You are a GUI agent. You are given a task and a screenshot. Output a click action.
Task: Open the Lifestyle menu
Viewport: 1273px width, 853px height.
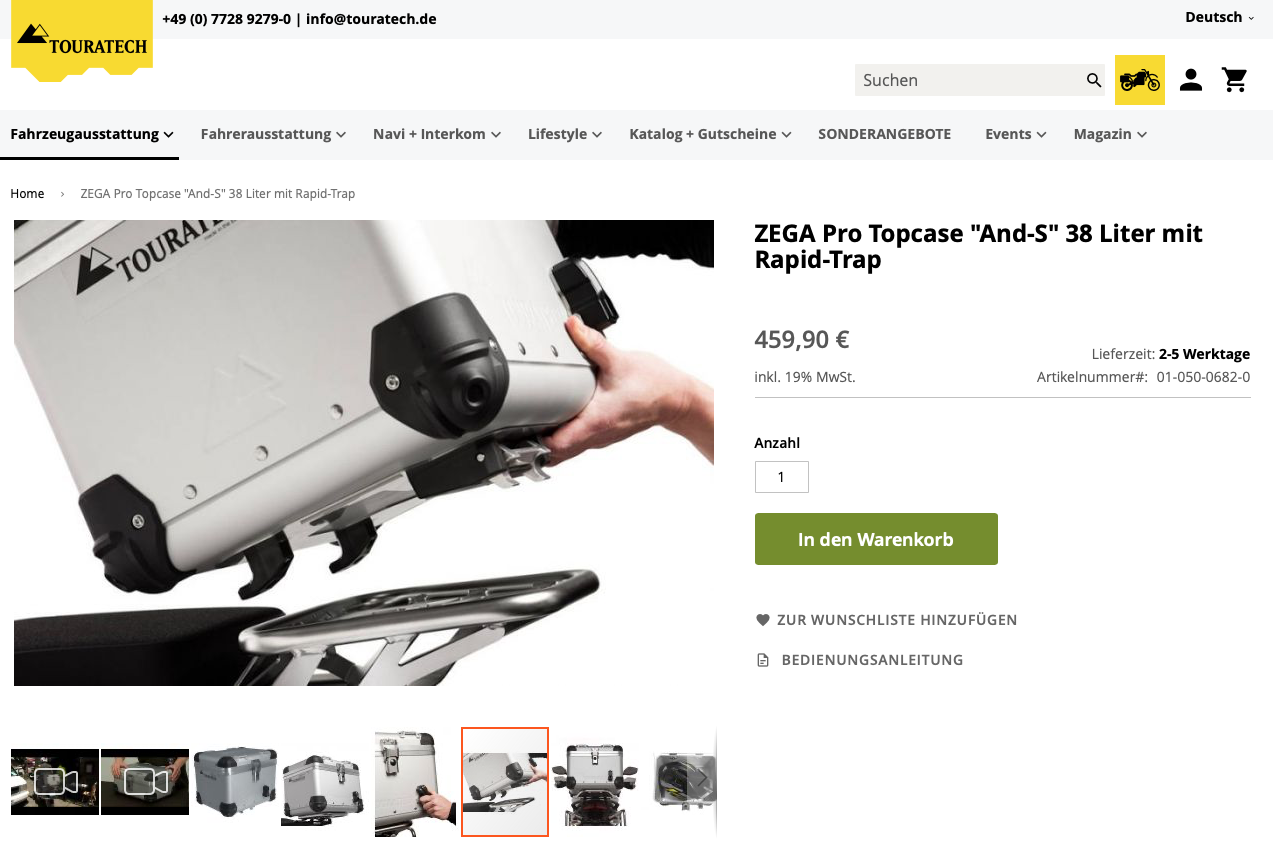click(x=565, y=134)
